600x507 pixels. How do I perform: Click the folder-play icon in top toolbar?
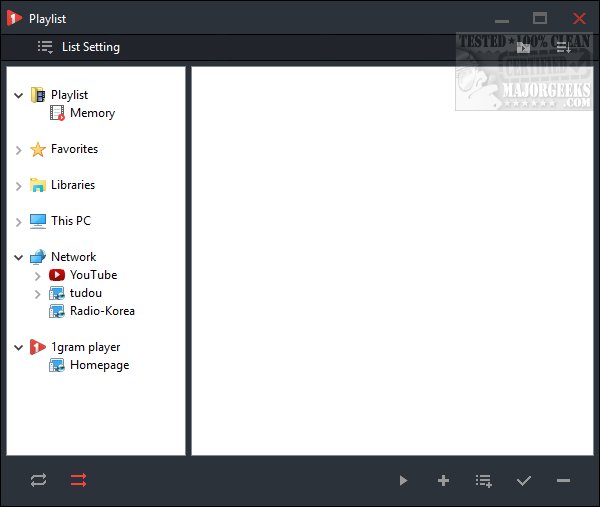(x=523, y=47)
